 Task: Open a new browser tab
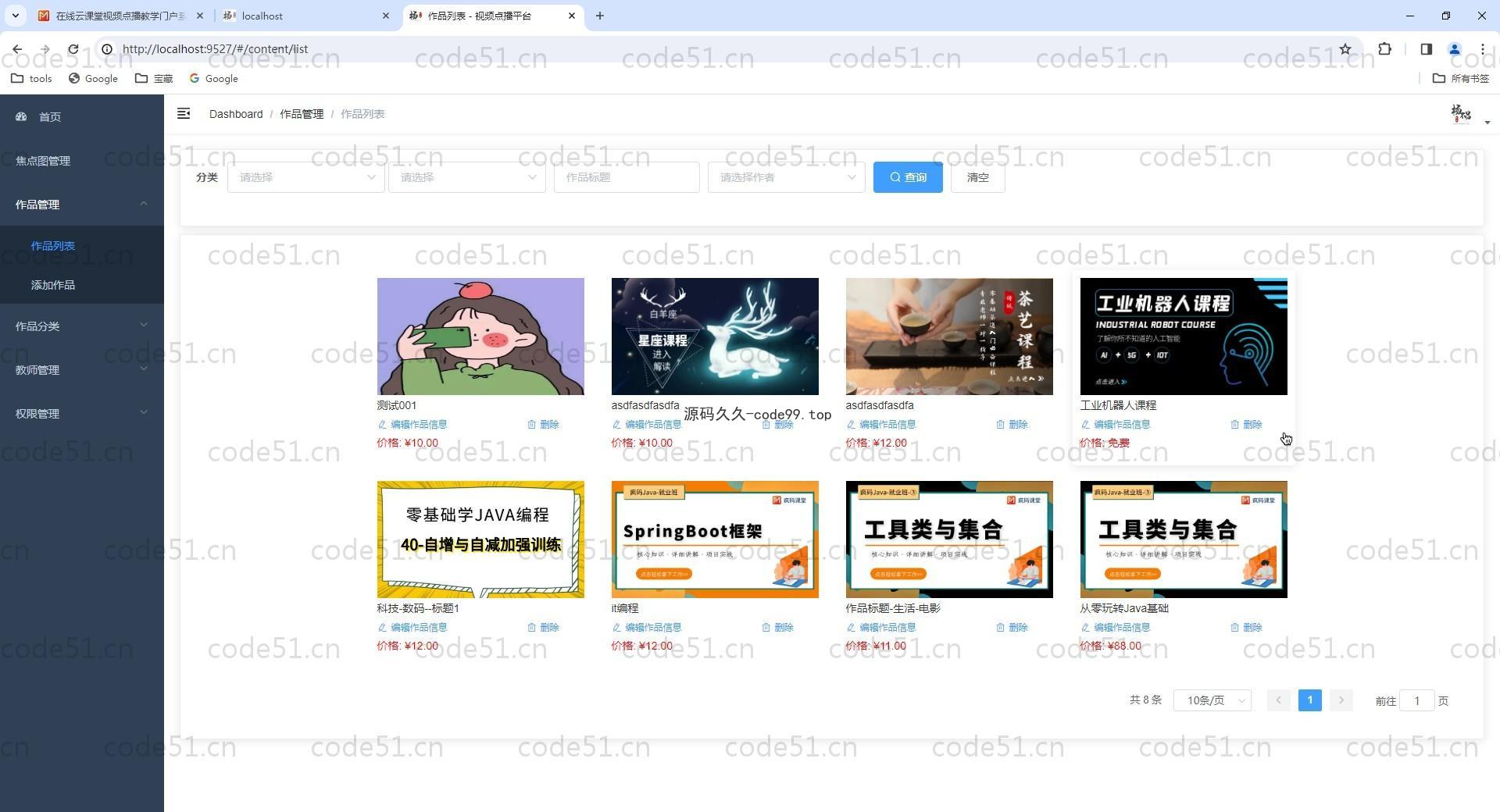point(599,16)
